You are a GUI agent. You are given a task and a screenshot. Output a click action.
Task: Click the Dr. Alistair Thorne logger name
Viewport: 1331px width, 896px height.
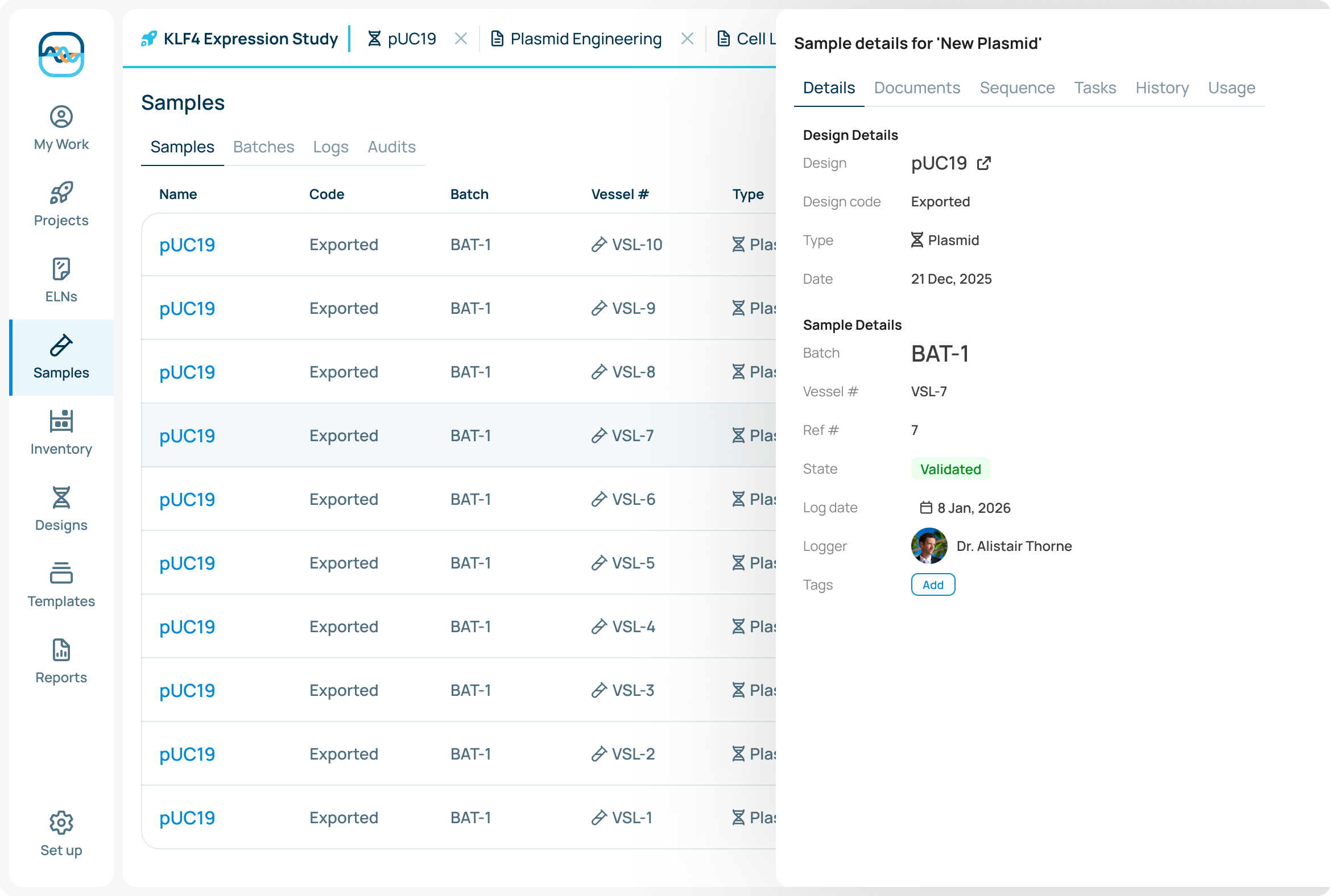(x=1014, y=546)
